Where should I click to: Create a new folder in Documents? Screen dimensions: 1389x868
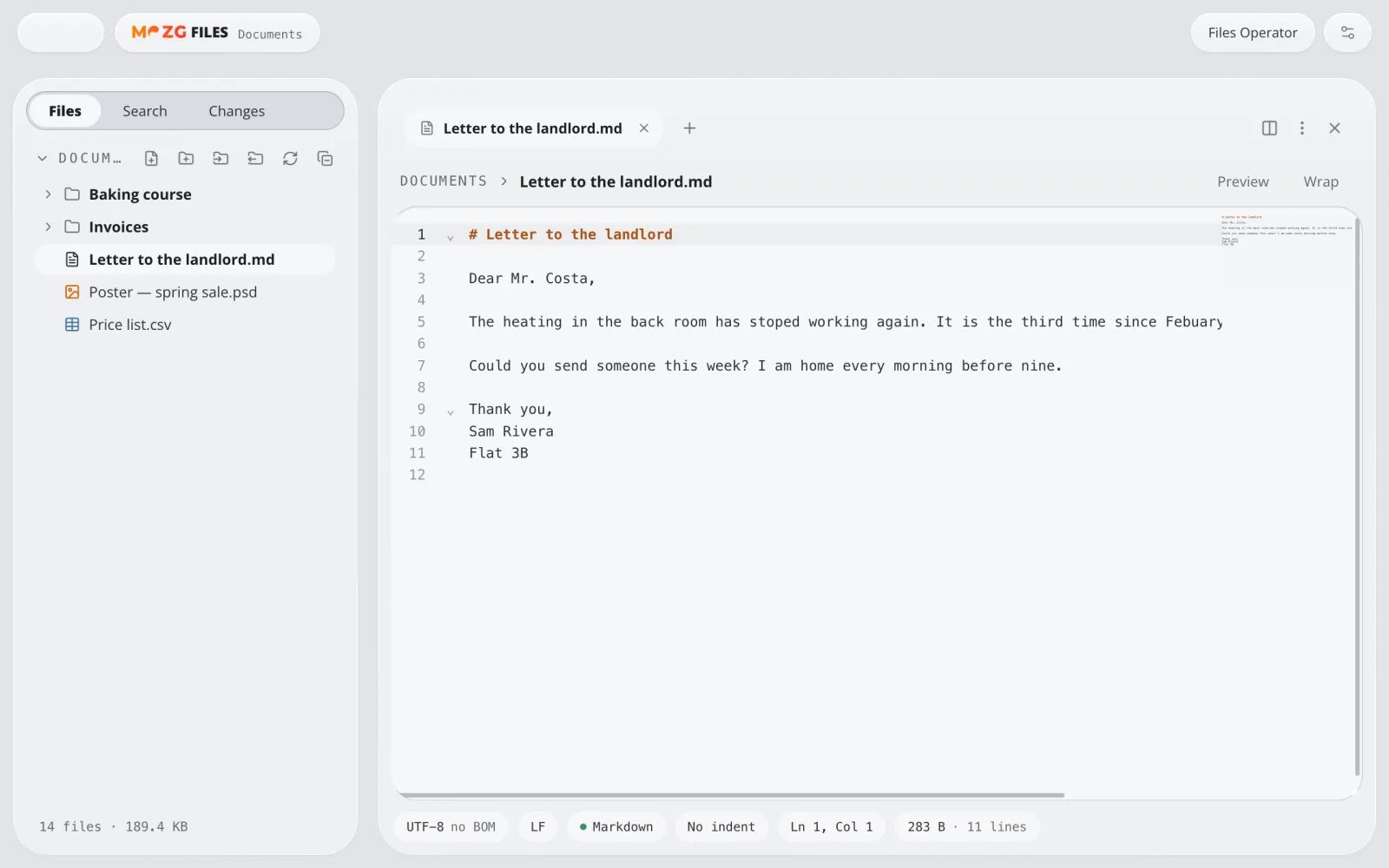[186, 158]
